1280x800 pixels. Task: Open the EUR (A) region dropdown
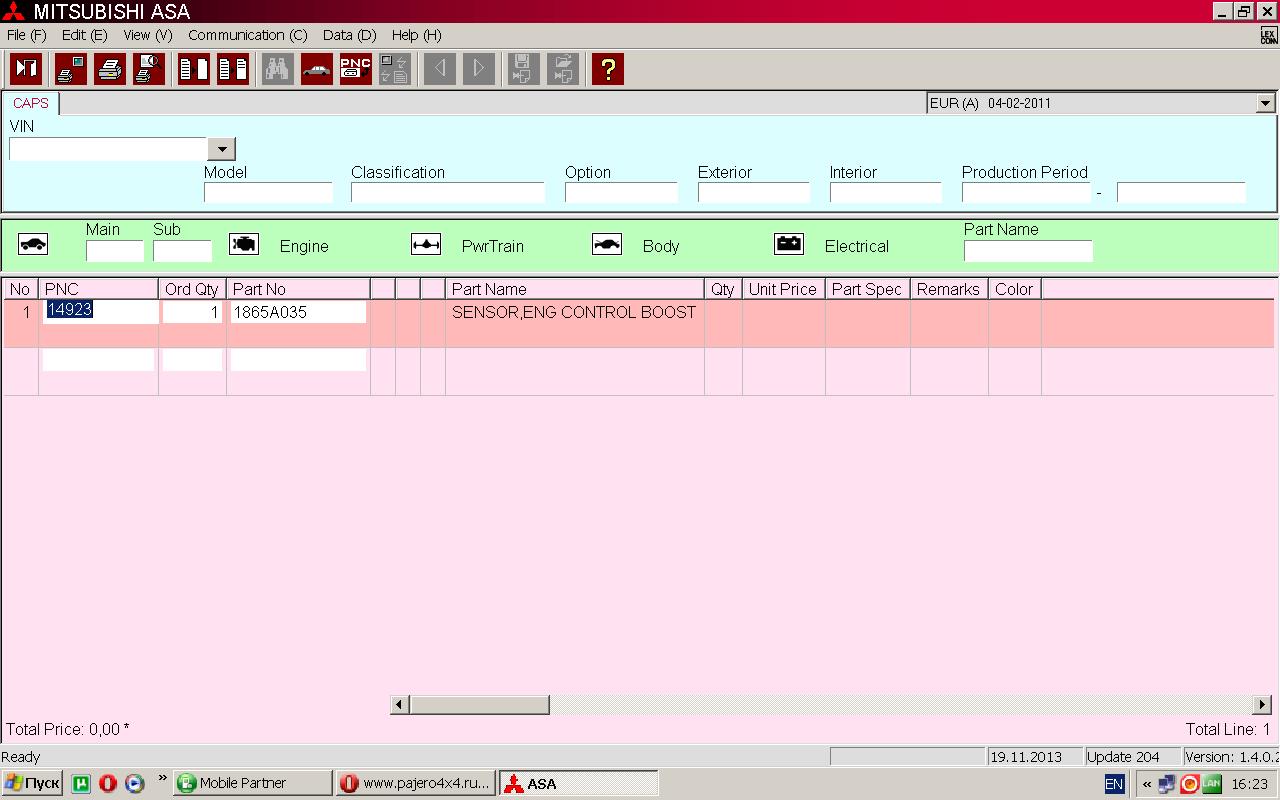click(1265, 103)
